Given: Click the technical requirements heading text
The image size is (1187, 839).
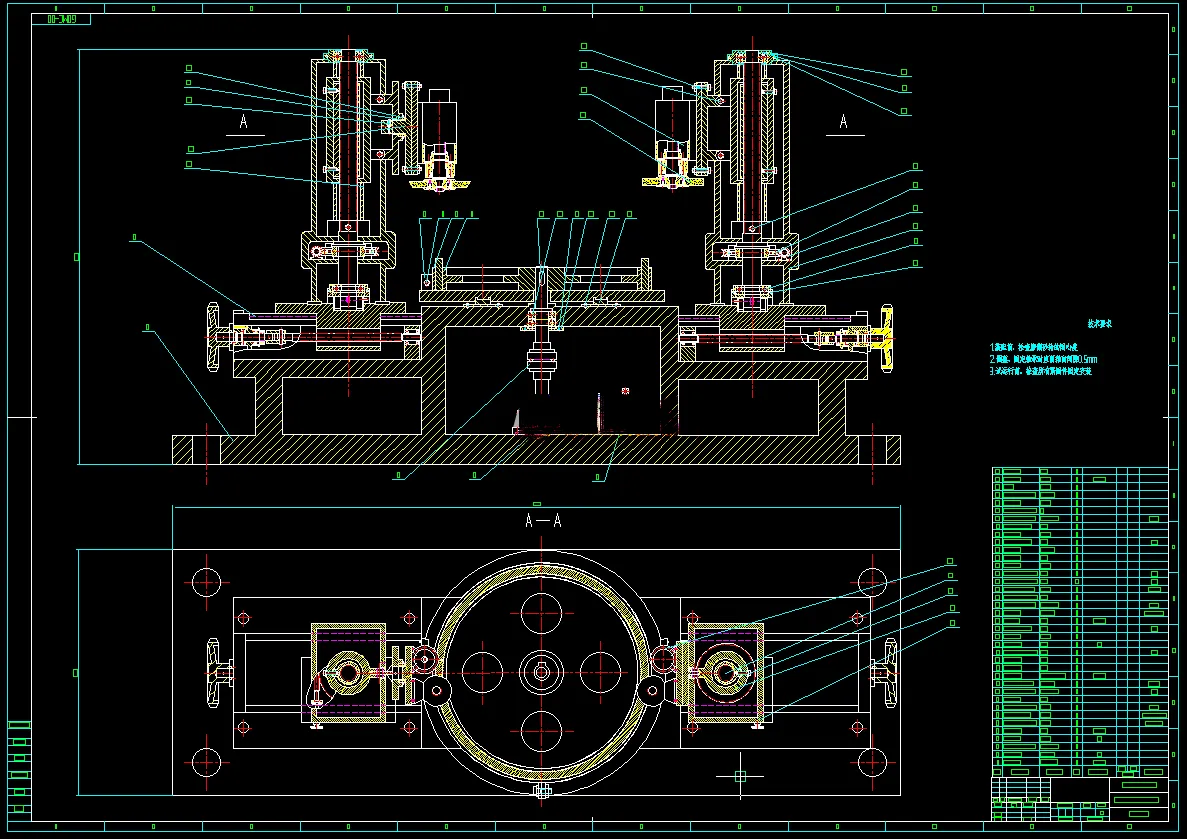Looking at the screenshot, I should click(1100, 323).
